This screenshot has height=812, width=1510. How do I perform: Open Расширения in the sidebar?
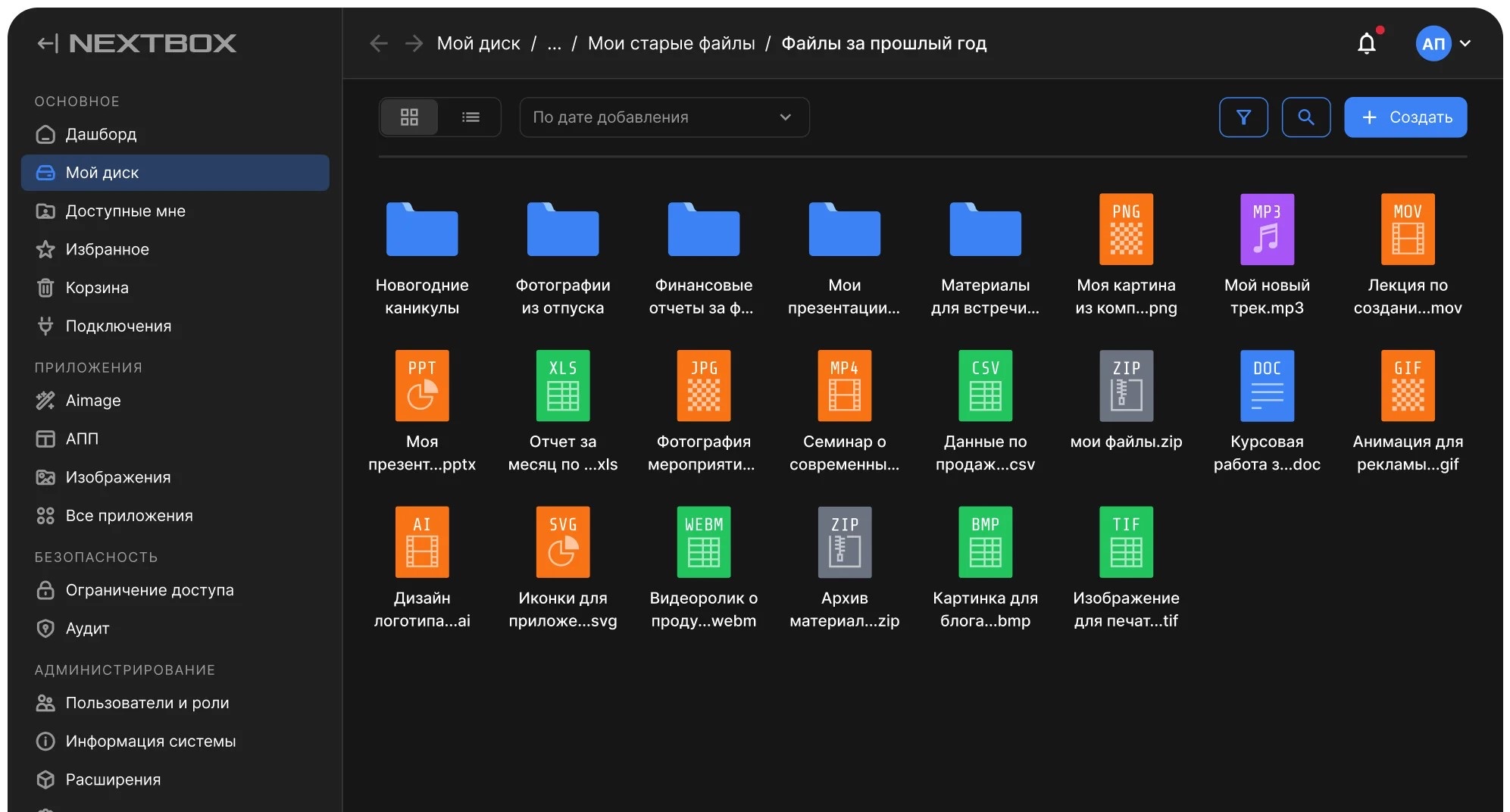tap(175, 779)
